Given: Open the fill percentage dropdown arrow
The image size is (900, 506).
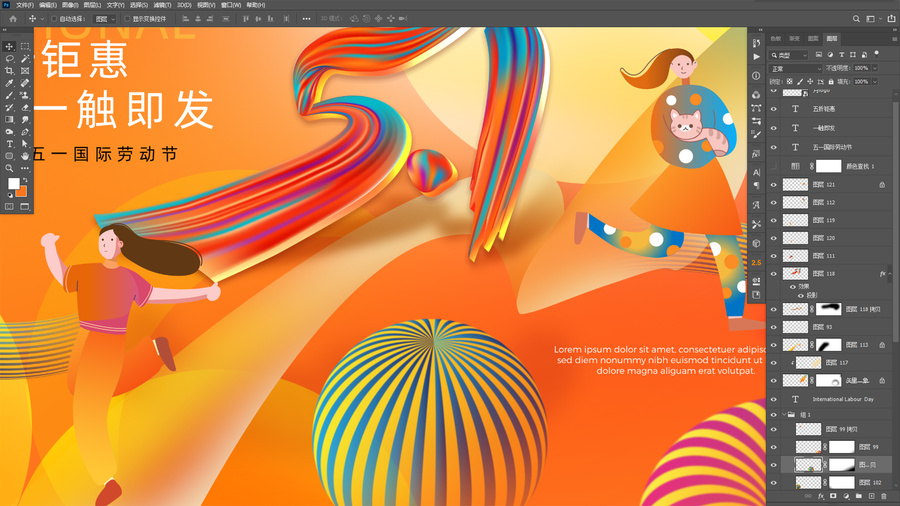Looking at the screenshot, I should pos(875,81).
